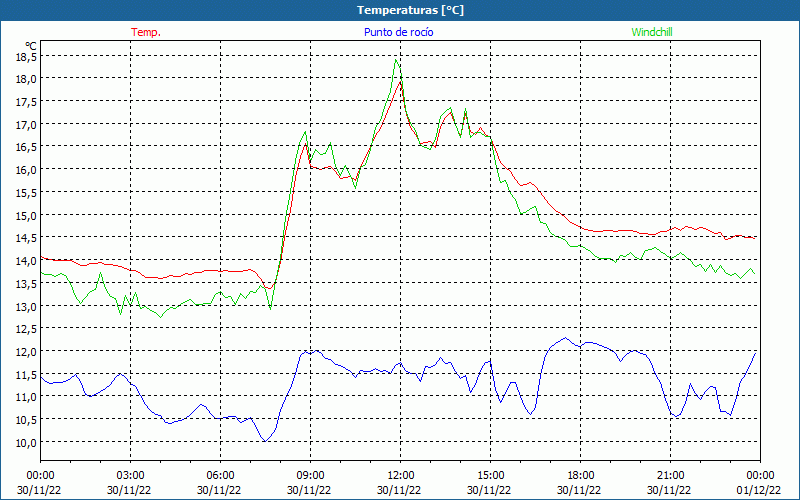The height and width of the screenshot is (500, 800).
Task: Click the 17,0 y-axis label
Action: tap(26, 124)
